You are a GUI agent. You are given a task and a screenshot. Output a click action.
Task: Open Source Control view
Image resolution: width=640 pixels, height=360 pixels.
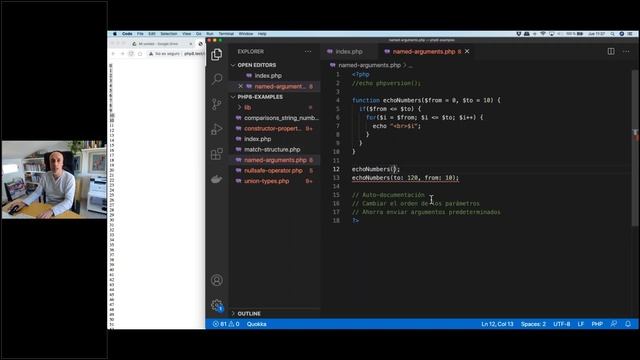tap(217, 104)
